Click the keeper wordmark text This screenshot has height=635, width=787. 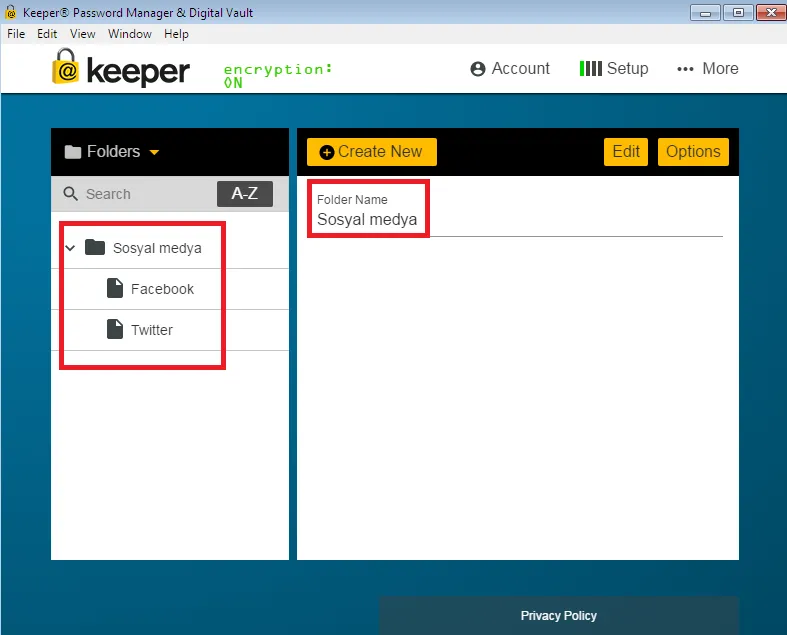pyautogui.click(x=138, y=72)
